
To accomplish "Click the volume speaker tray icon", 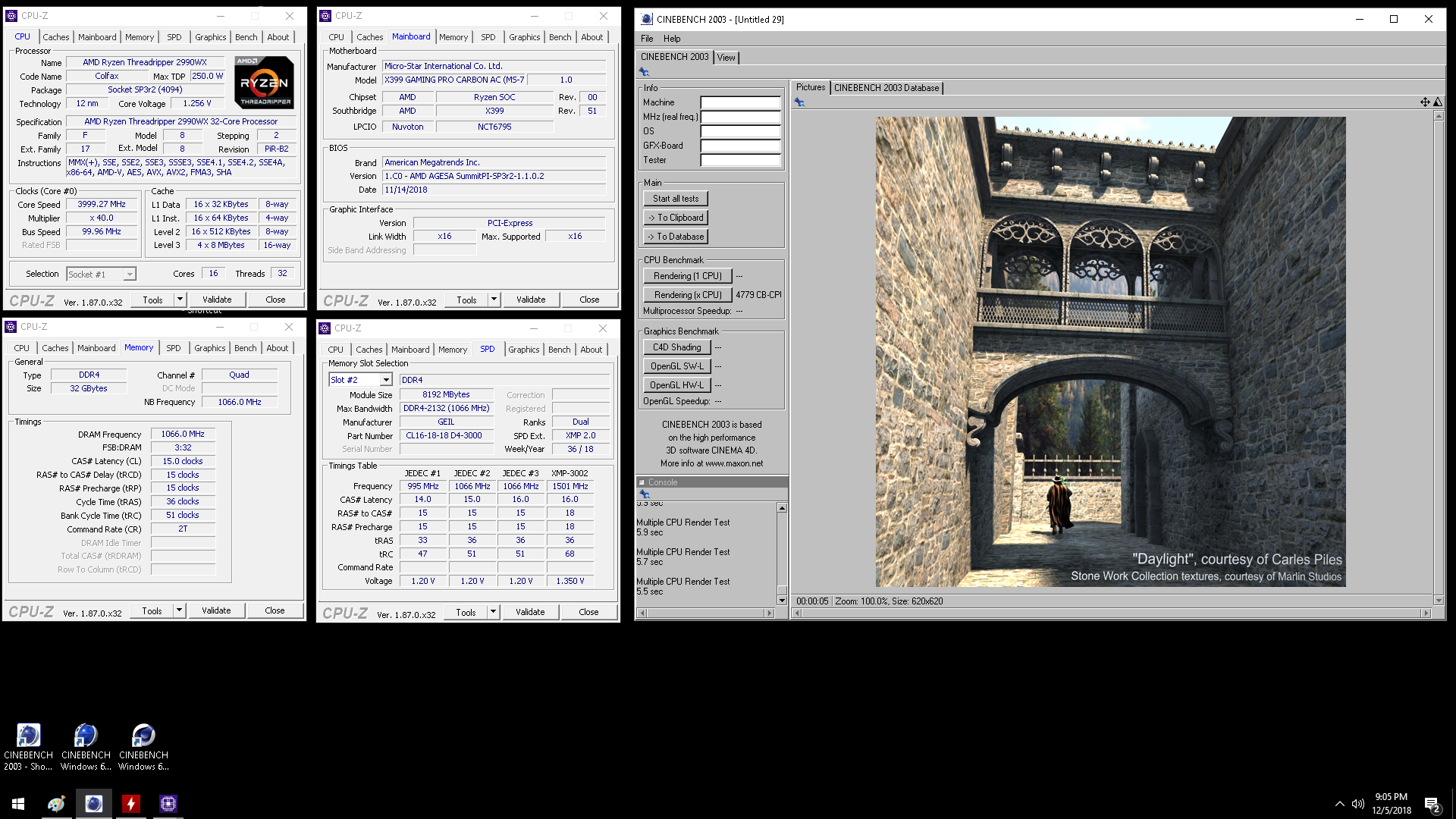I will [x=1357, y=804].
